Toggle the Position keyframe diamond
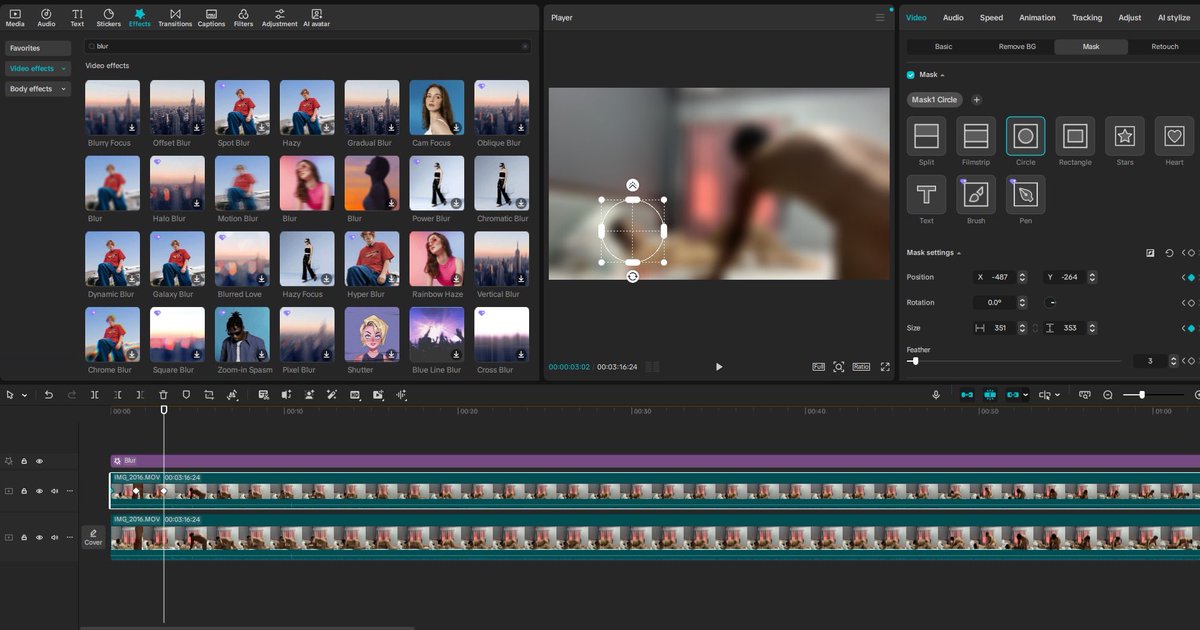The height and width of the screenshot is (630, 1200). (x=1190, y=277)
